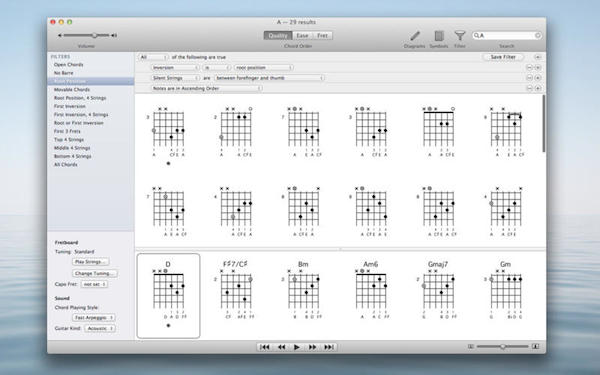
Task: Open the Diagrams tool with pencil icon
Action: click(415, 36)
